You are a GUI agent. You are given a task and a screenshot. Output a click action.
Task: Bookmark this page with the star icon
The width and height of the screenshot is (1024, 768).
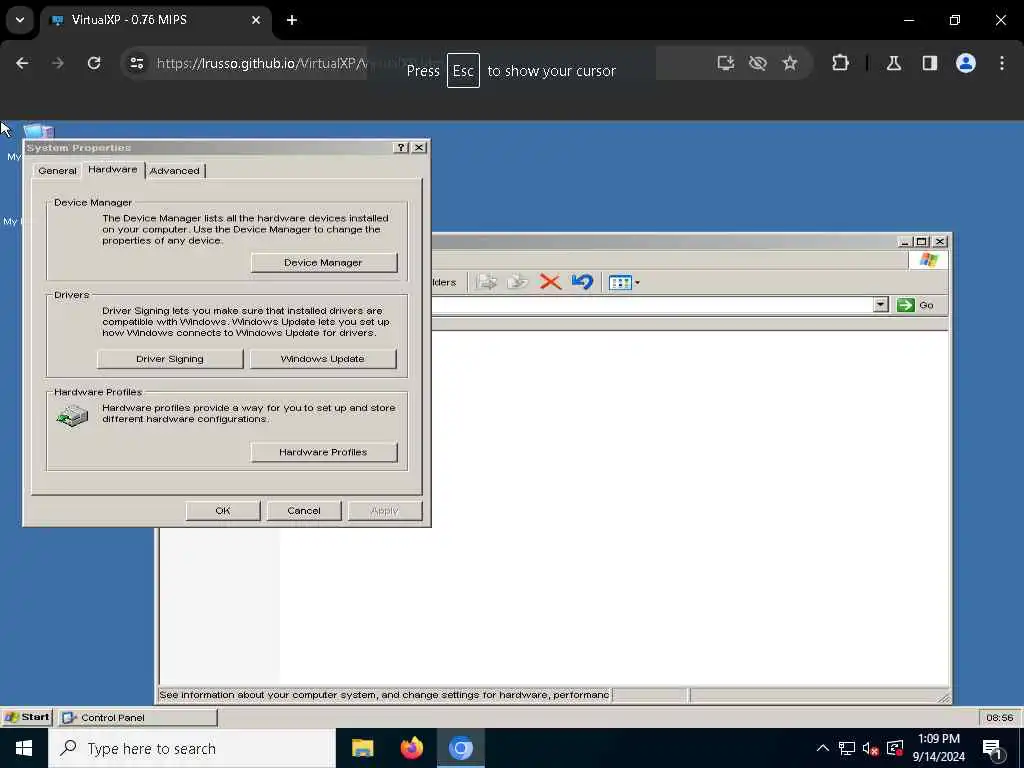click(x=790, y=63)
